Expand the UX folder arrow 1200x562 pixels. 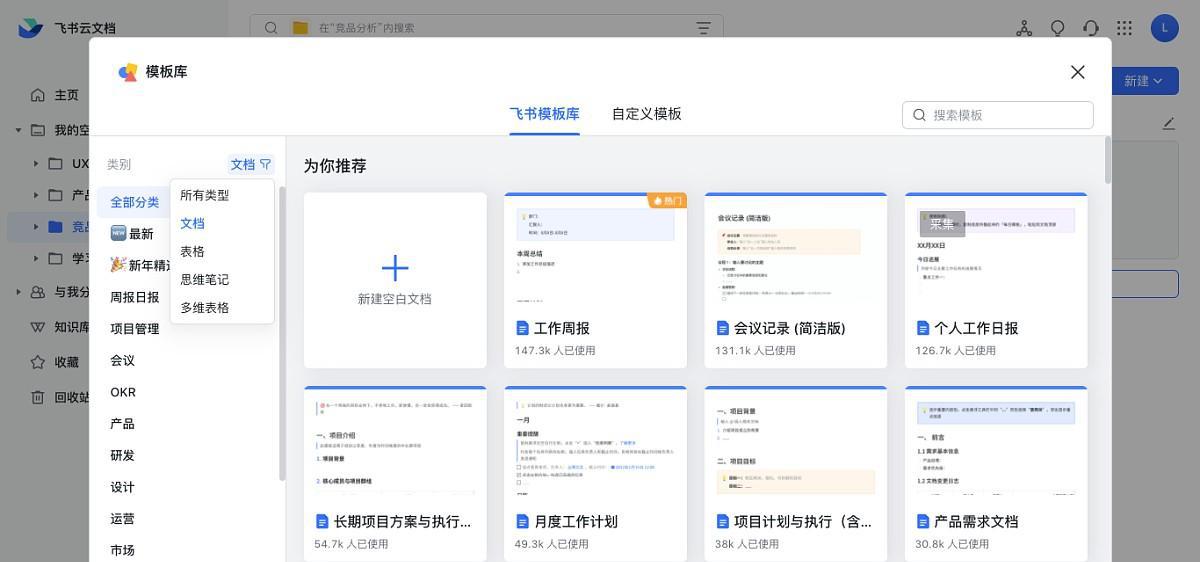coord(36,163)
